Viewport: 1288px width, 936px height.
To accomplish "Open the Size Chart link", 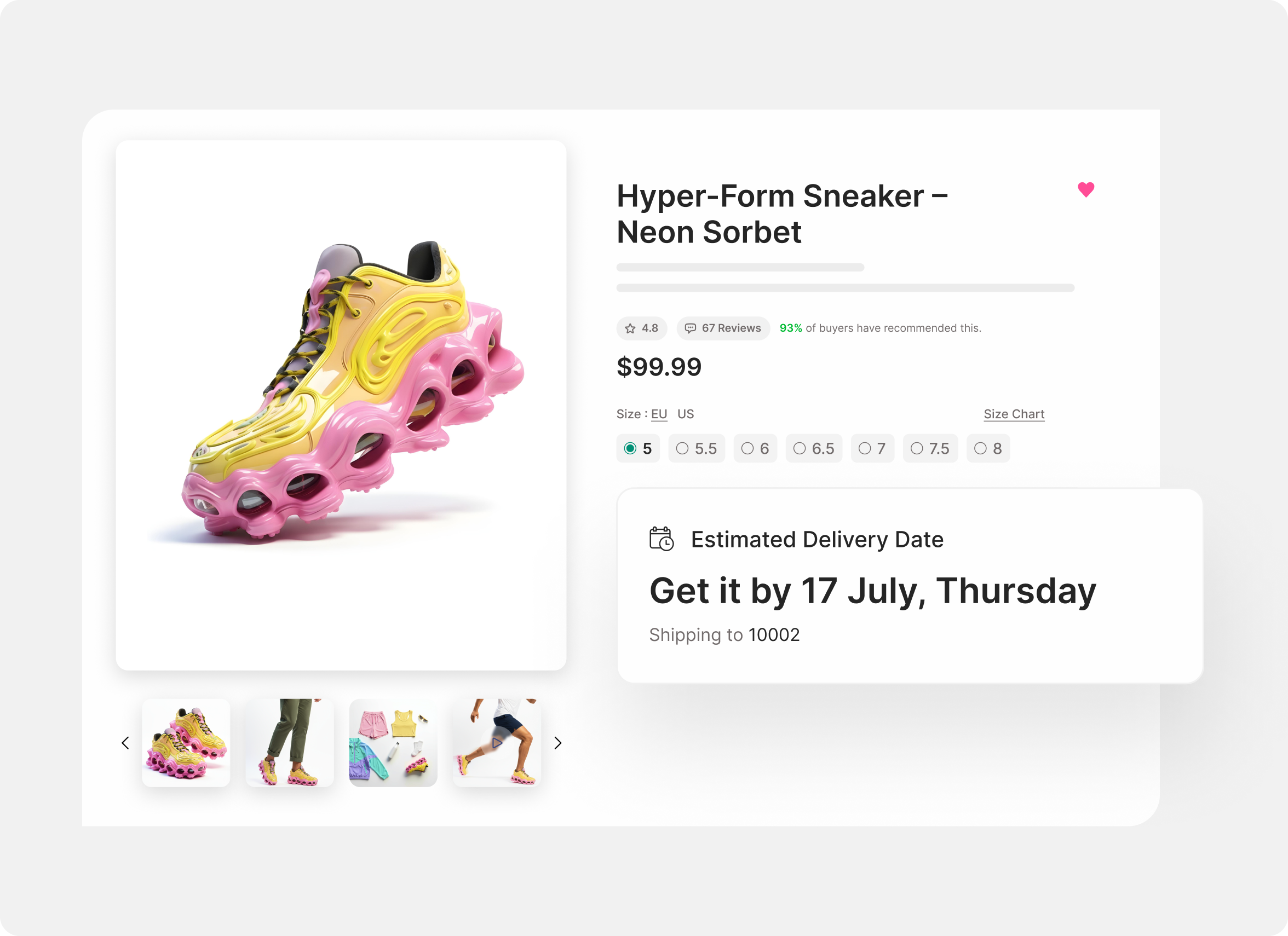I will tap(1014, 414).
